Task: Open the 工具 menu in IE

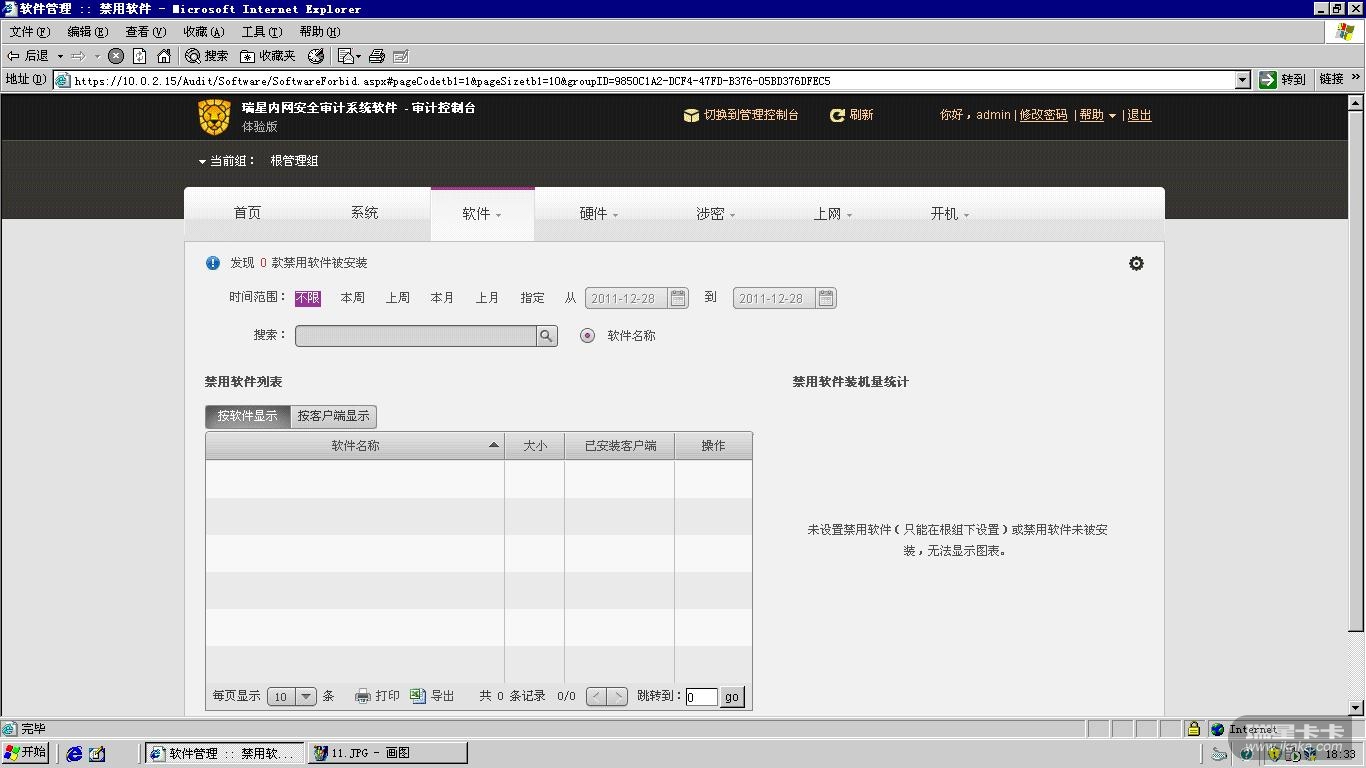Action: [x=261, y=32]
